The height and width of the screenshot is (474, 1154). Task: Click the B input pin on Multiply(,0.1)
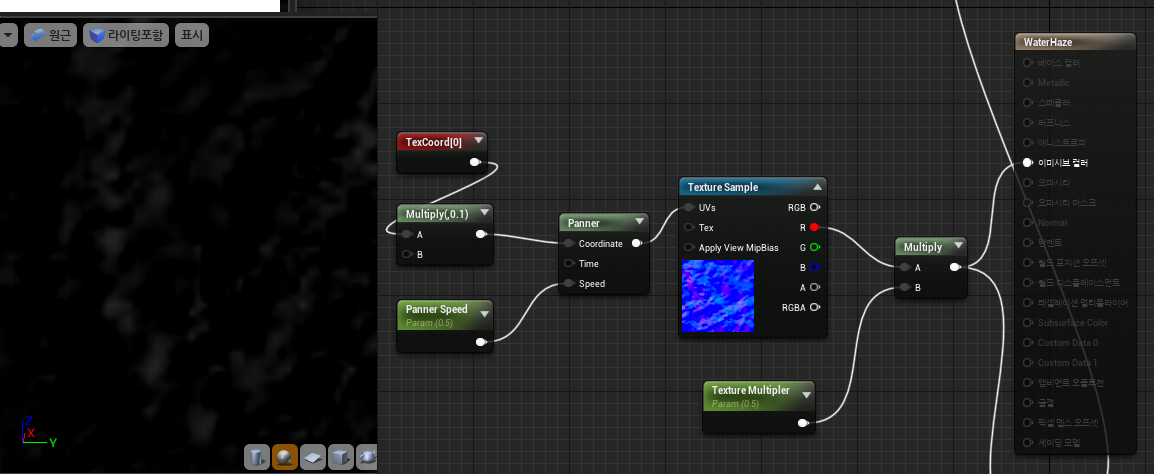point(406,254)
